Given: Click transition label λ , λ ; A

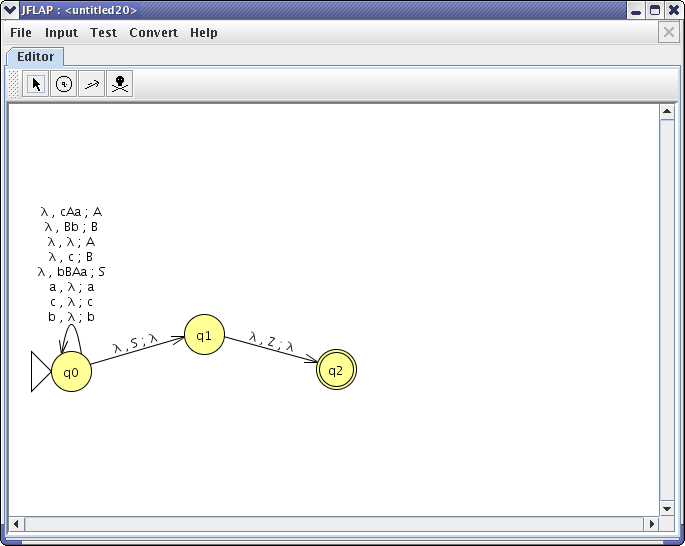Looking at the screenshot, I should (x=71, y=242).
